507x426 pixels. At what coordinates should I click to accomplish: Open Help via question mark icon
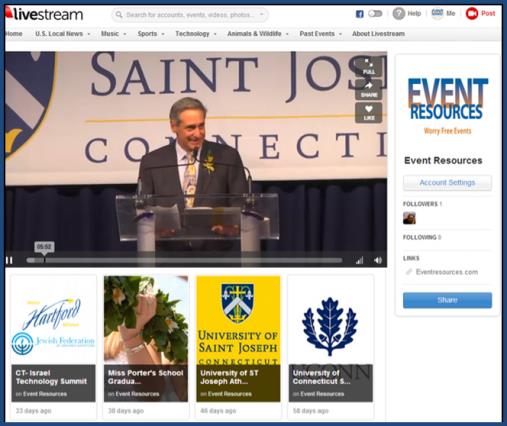coord(399,14)
